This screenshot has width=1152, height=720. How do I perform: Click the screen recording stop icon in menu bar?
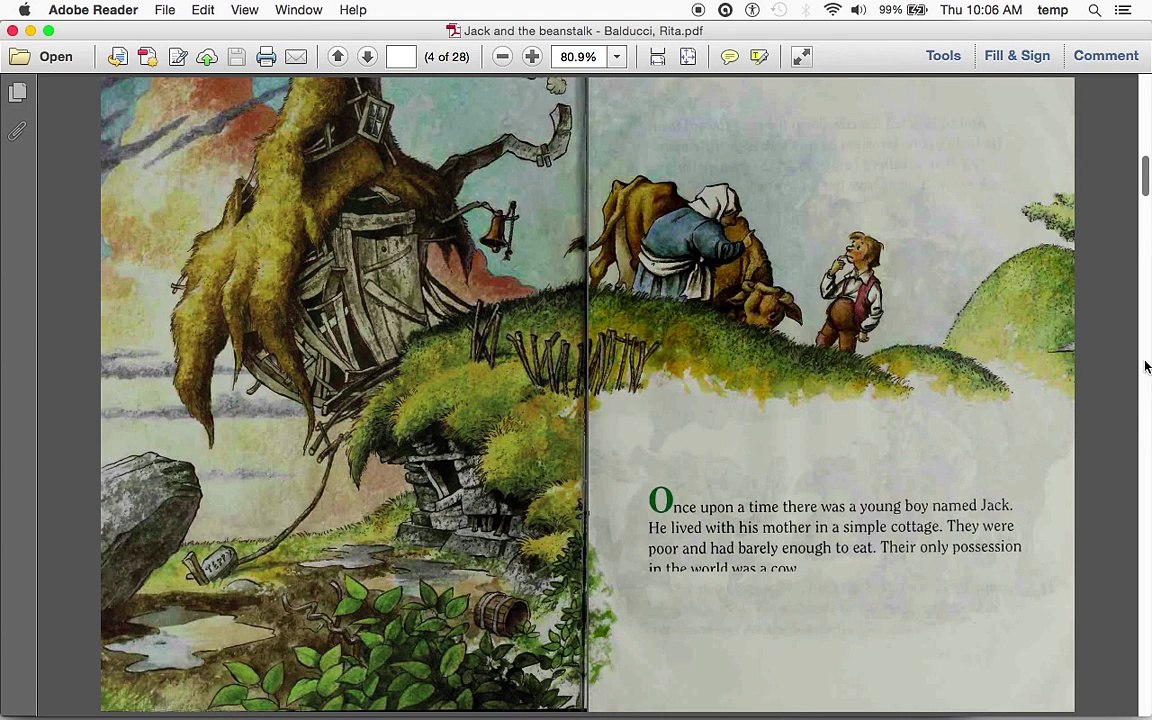[x=698, y=10]
